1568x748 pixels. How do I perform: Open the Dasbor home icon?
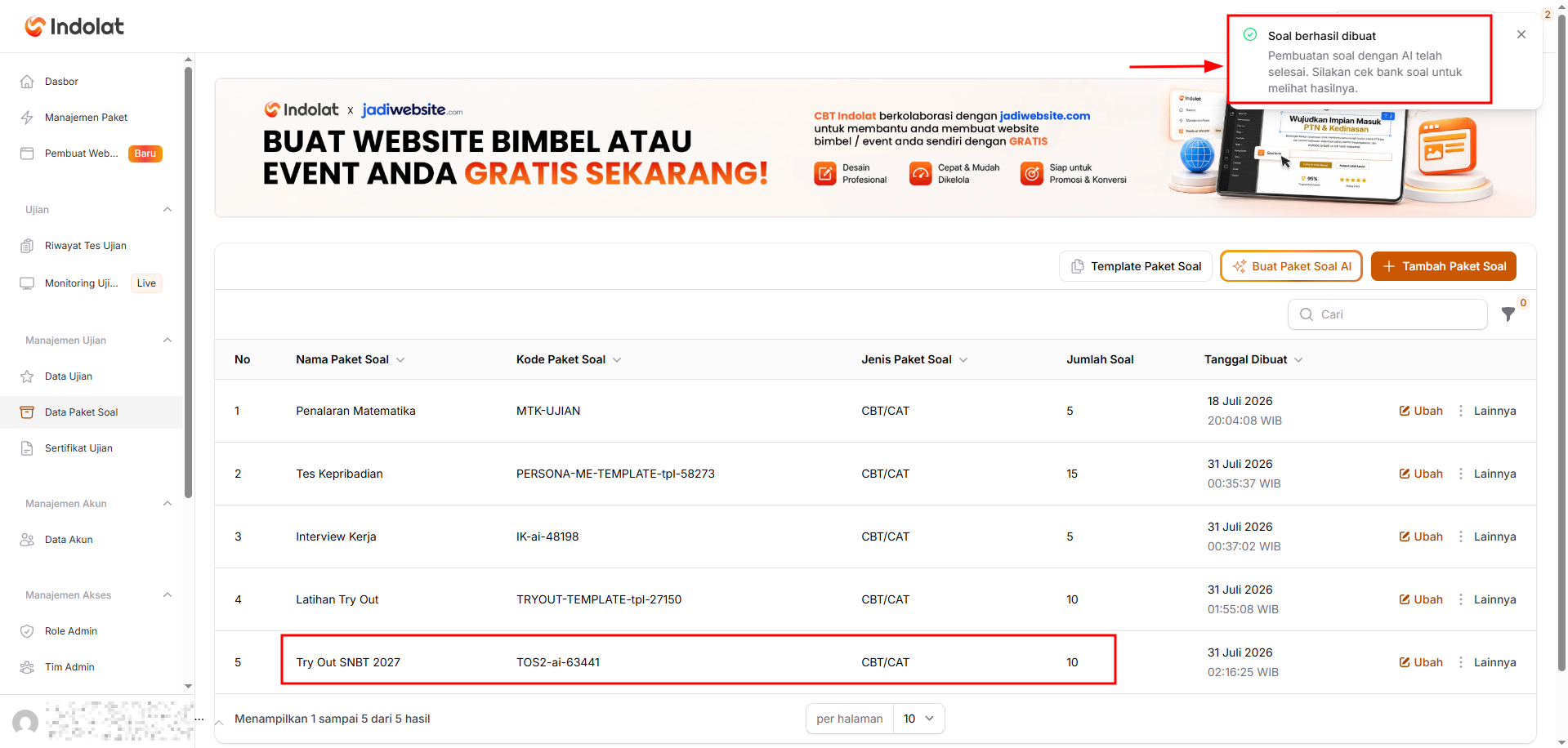point(27,82)
